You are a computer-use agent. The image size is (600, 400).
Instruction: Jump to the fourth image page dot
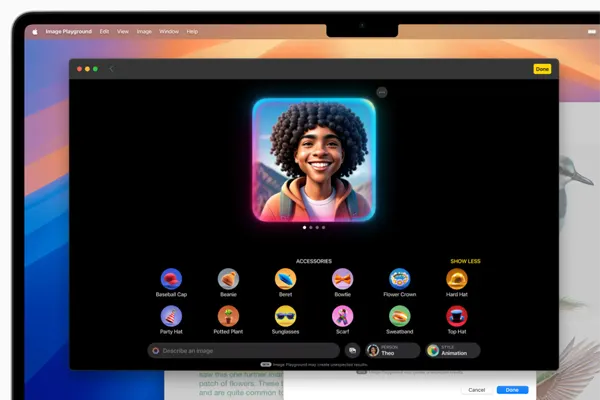(323, 227)
